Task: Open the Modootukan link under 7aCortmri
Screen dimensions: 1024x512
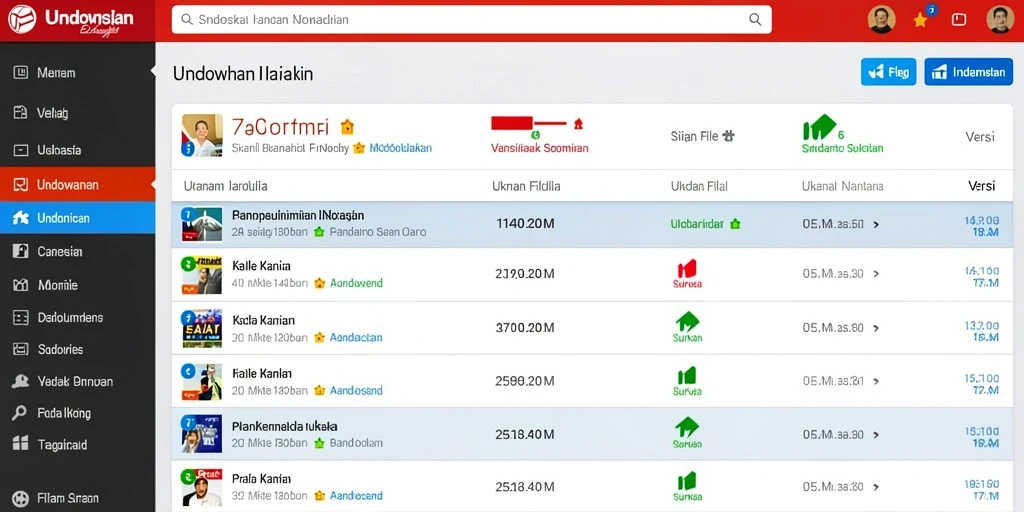Action: pyautogui.click(x=400, y=148)
